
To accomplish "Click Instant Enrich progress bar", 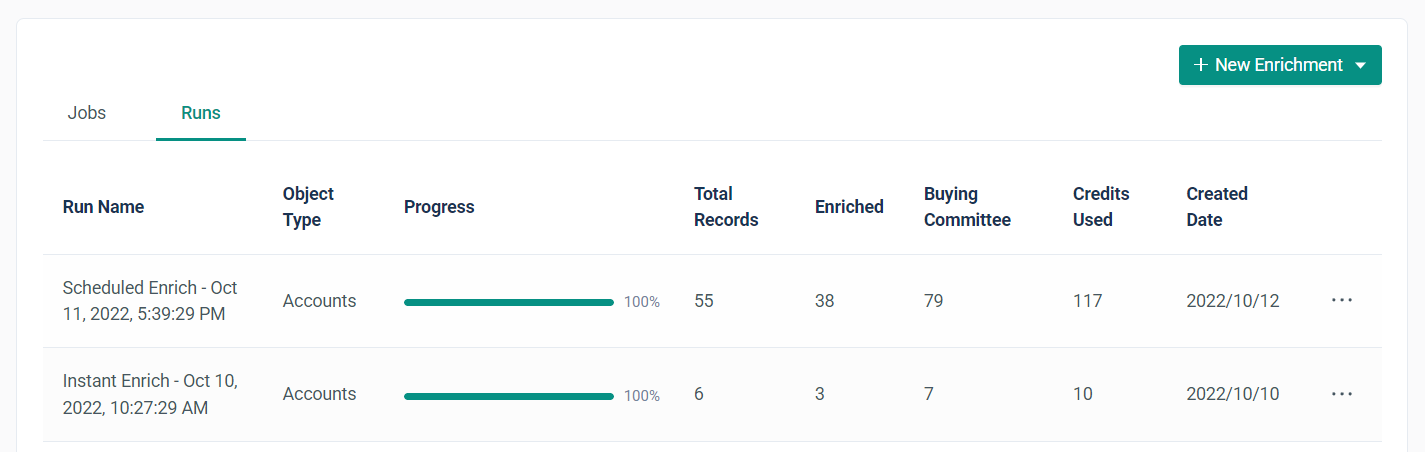I will pyautogui.click(x=508, y=395).
